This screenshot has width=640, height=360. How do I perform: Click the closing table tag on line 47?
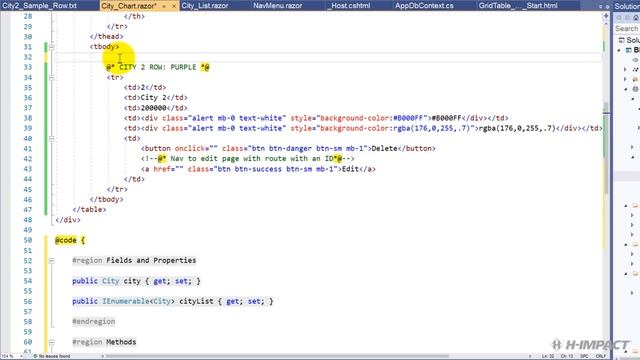coord(89,210)
